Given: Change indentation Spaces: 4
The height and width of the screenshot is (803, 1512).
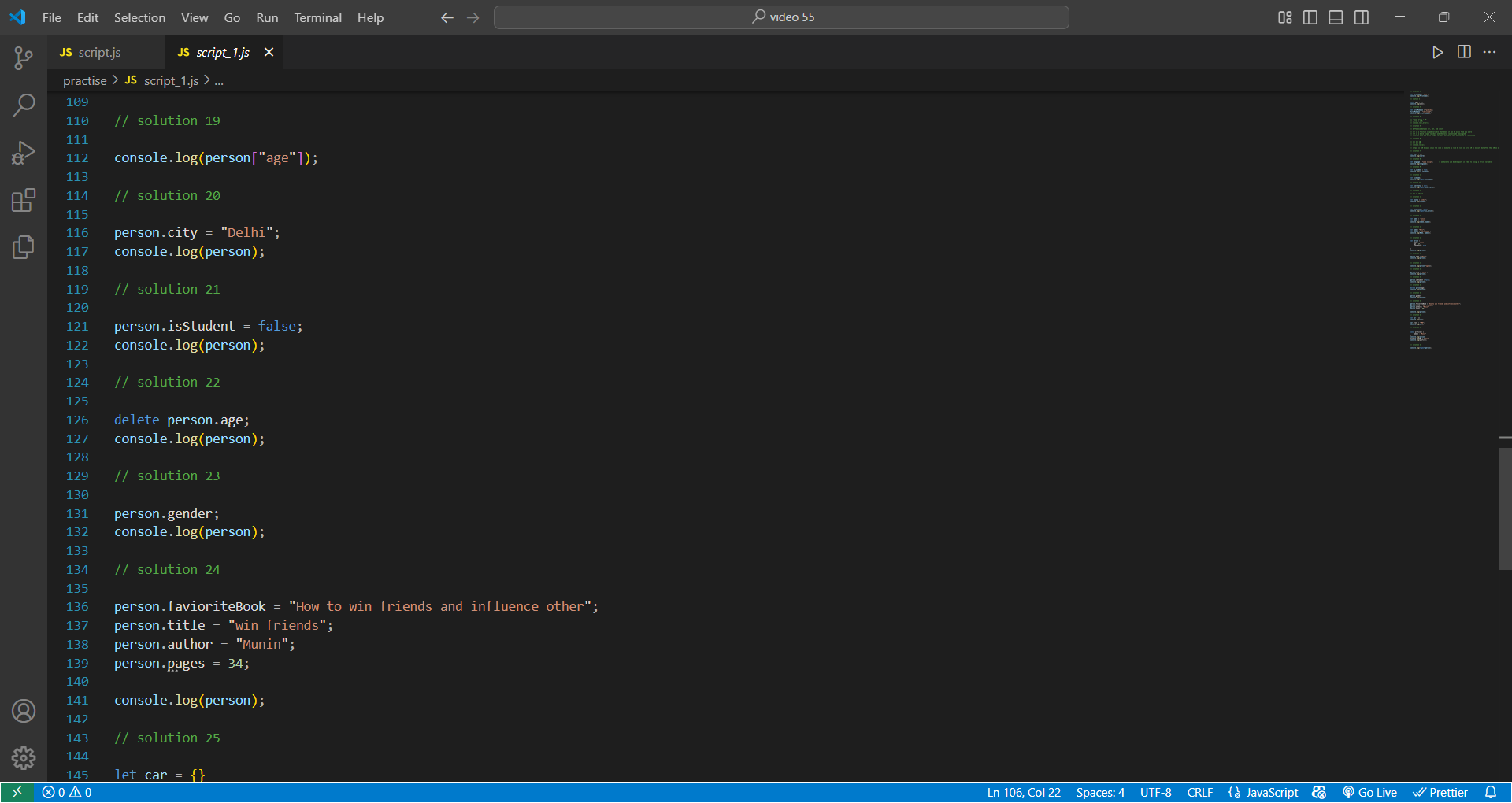Looking at the screenshot, I should [1100, 793].
